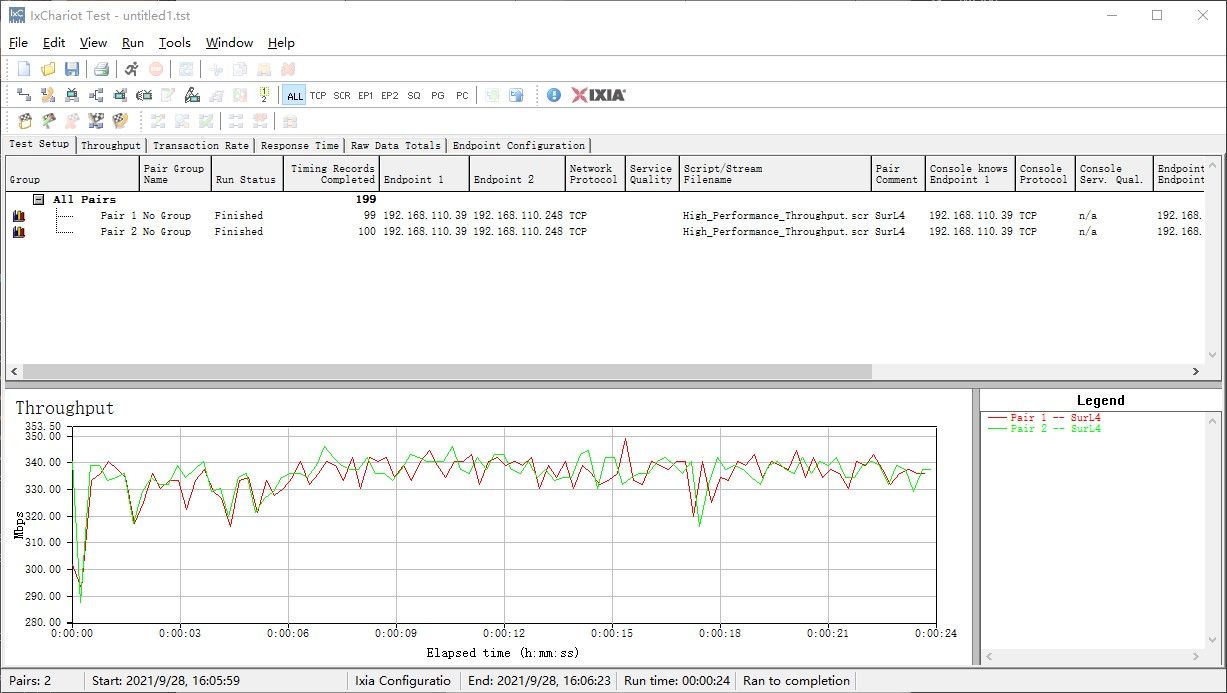1227x693 pixels.
Task: Click the fourth icon in third toolbar
Action: [96, 121]
